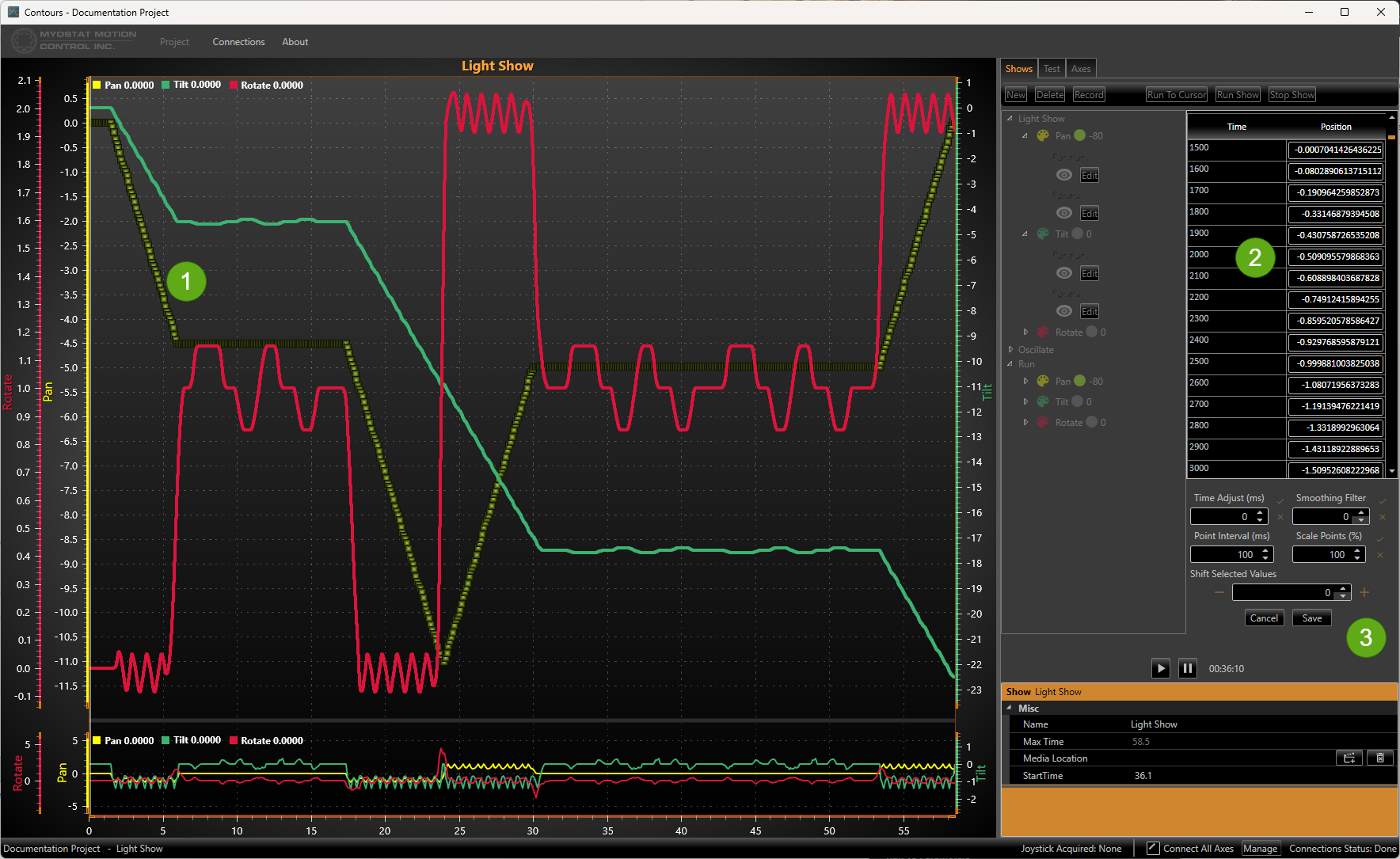This screenshot has width=1400, height=859.
Task: Click the Position field for time 1500
Action: tap(1335, 150)
